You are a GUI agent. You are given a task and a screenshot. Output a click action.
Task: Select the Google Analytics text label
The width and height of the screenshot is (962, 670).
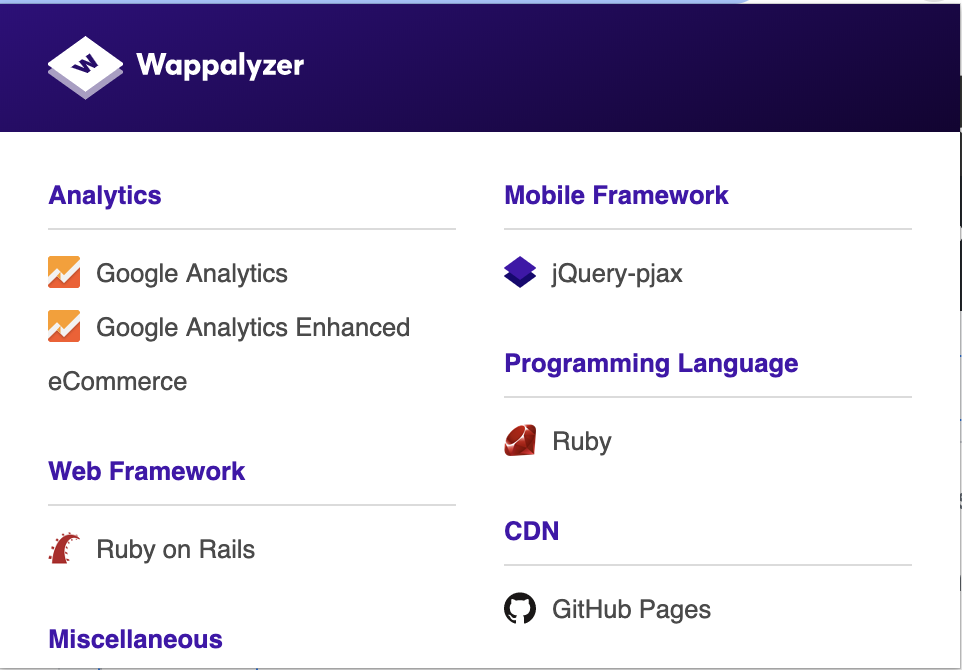(190, 273)
